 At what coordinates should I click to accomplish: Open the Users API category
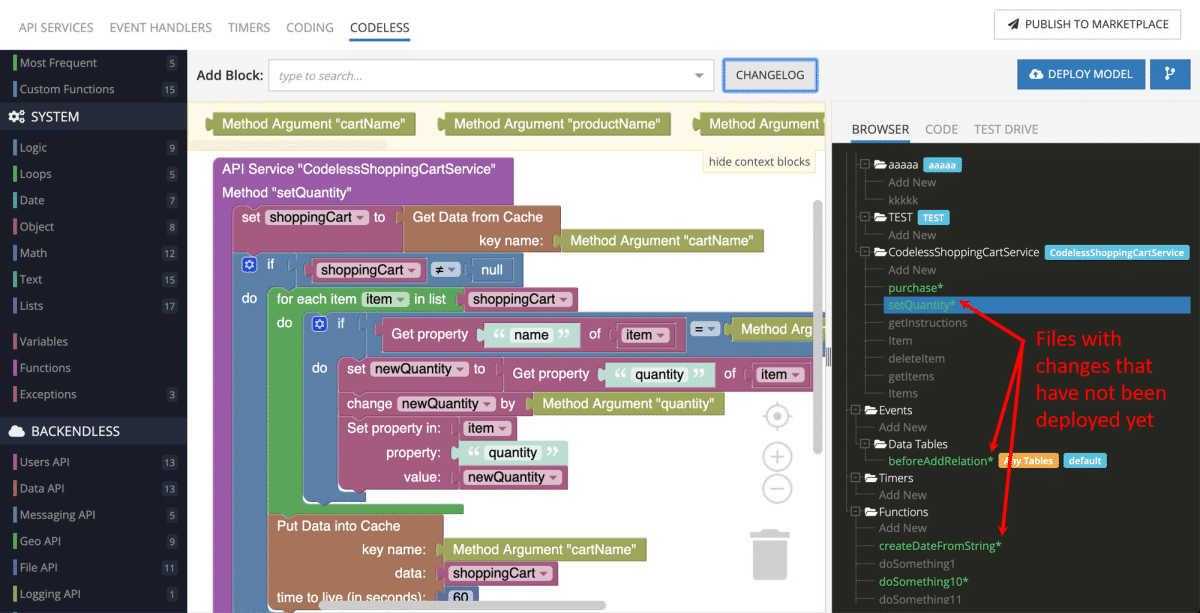point(93,462)
